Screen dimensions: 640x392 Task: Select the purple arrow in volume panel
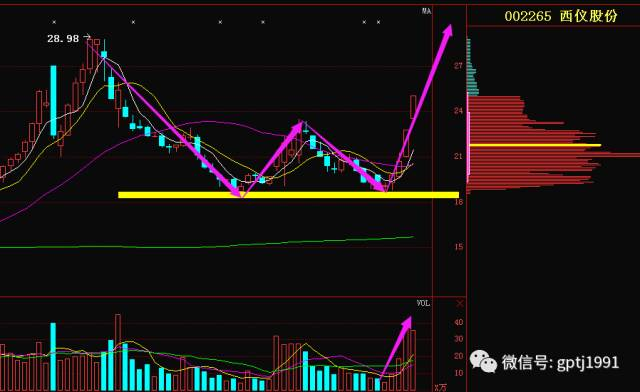(x=396, y=348)
